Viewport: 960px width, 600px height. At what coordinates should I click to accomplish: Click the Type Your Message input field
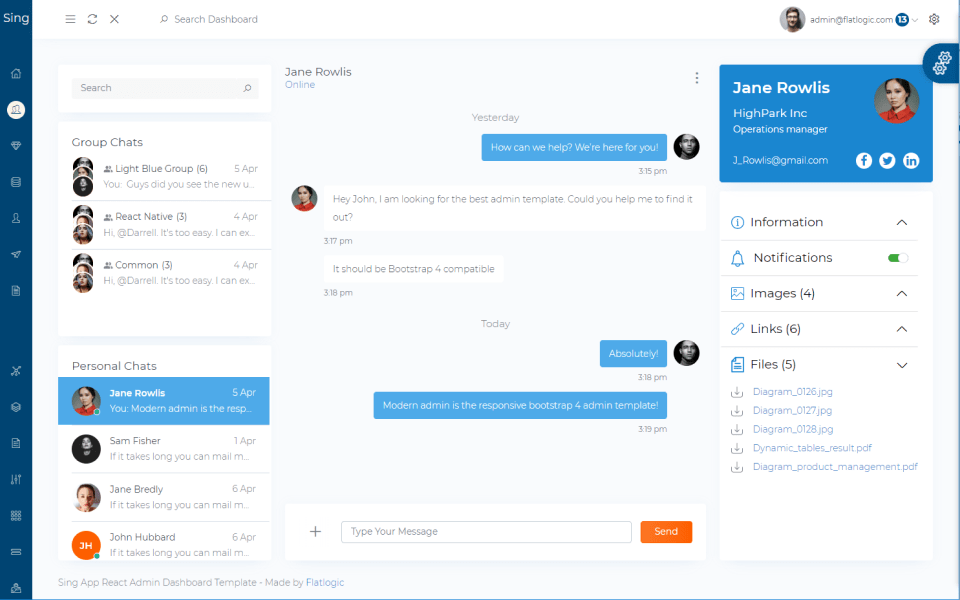pos(486,531)
